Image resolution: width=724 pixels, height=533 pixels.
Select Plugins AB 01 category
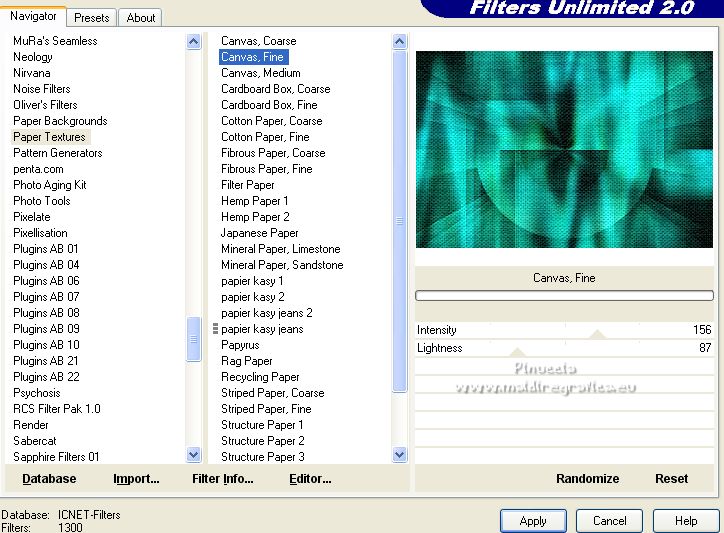click(x=46, y=249)
